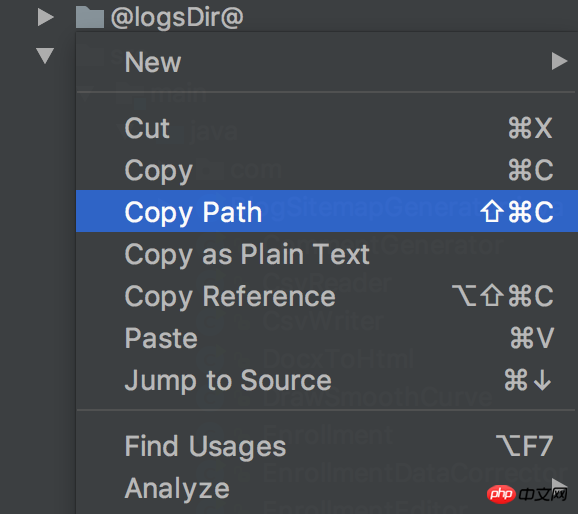Select the @logsDir@ folder label
578x514 pixels.
177,17
